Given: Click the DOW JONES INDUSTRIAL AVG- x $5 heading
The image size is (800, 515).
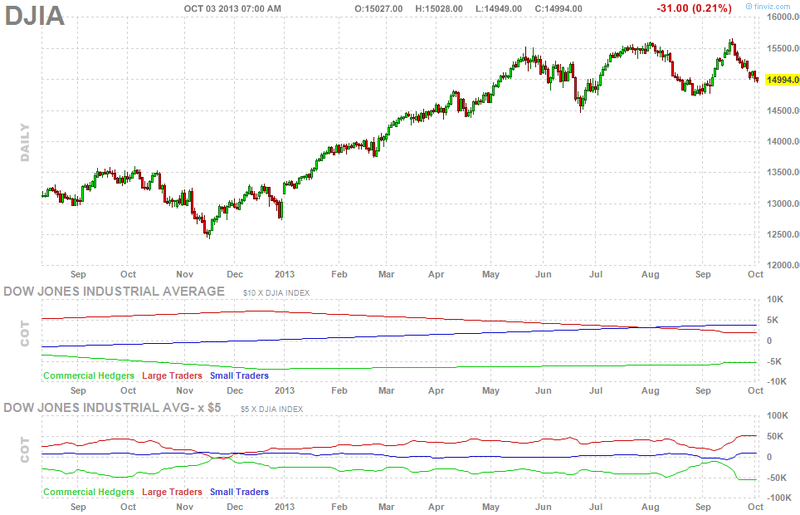Looking at the screenshot, I should [x=112, y=408].
